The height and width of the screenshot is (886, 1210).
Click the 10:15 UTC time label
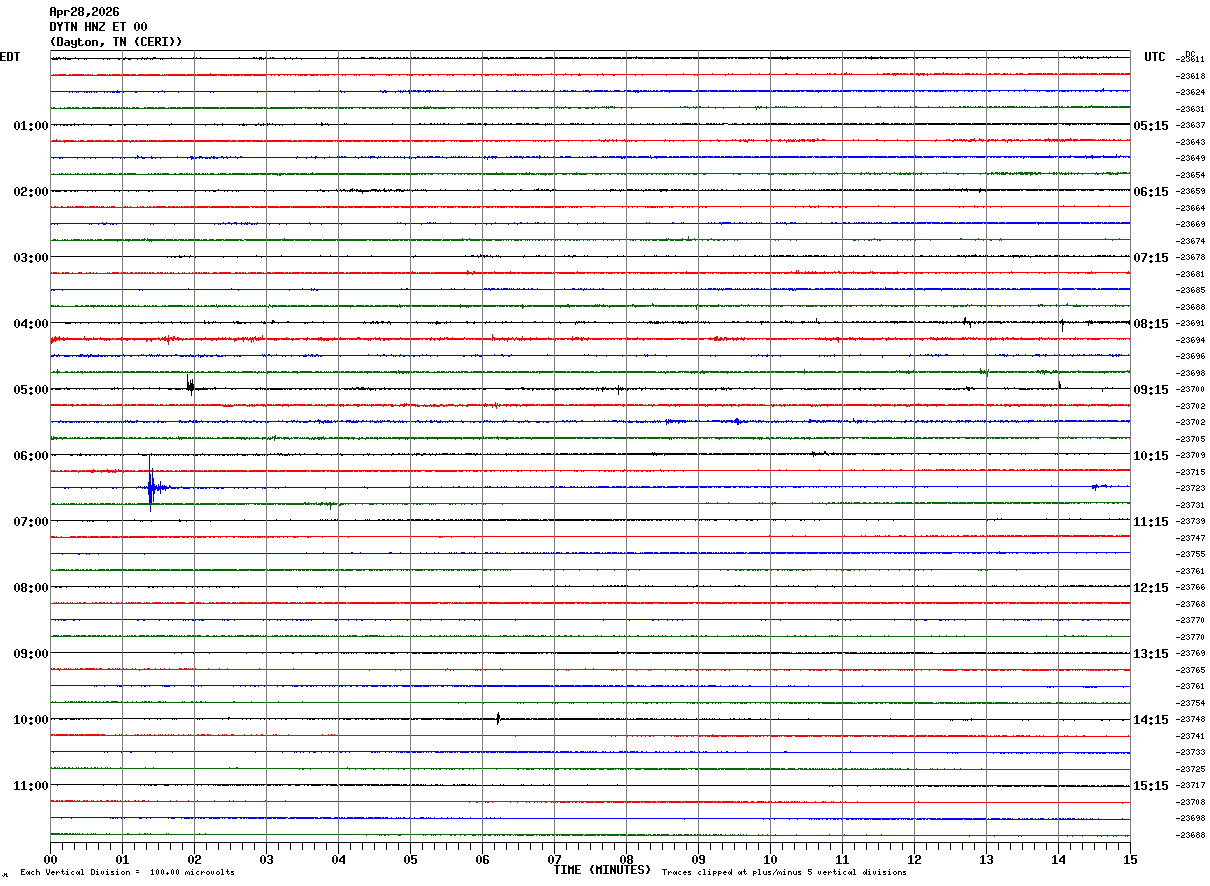click(x=1151, y=456)
